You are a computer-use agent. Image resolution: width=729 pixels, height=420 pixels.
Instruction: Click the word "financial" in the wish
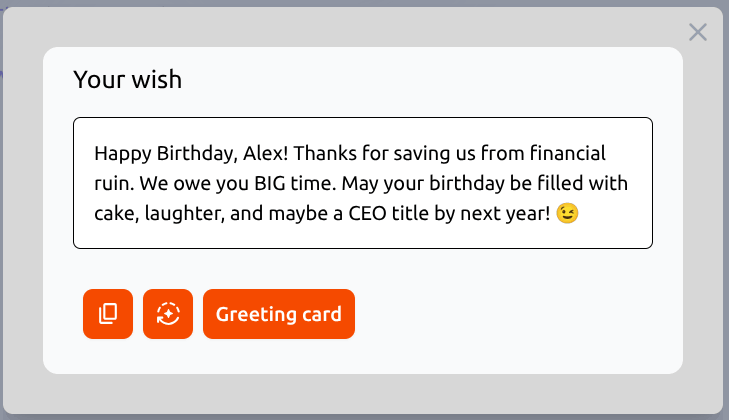(568, 153)
